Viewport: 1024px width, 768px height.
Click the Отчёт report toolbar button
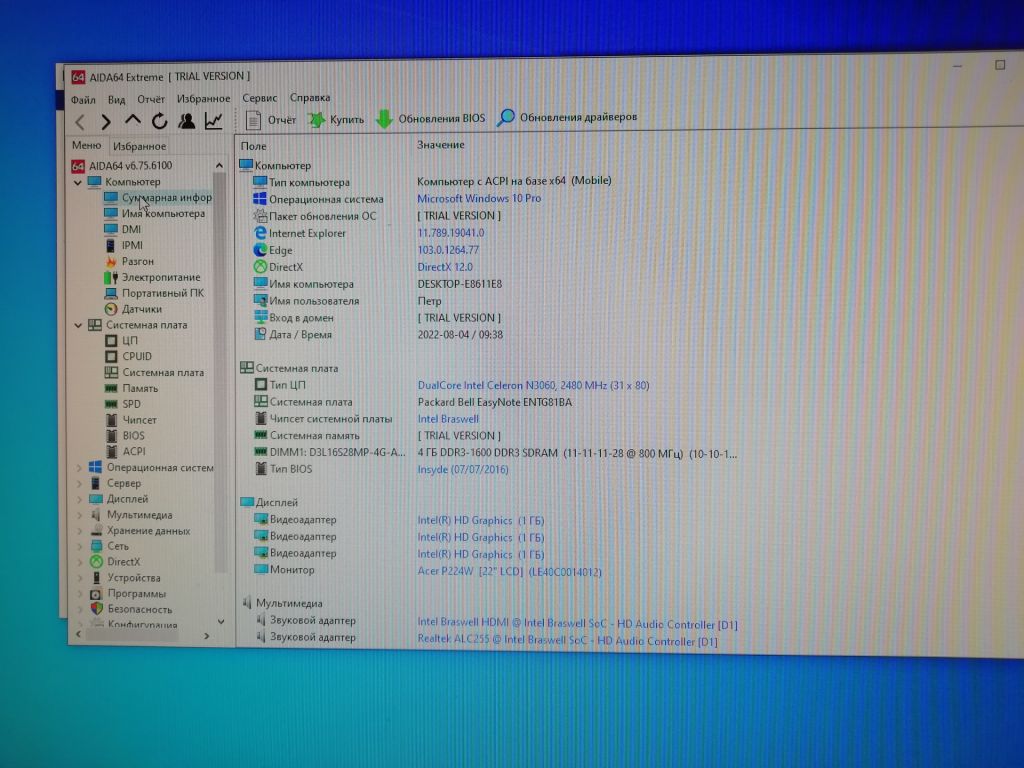point(271,120)
